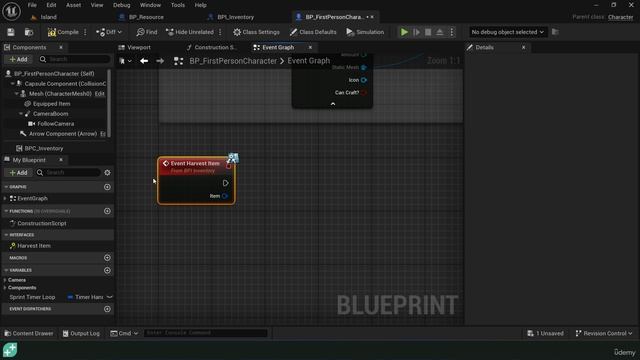The height and width of the screenshot is (360, 640).
Task: Select BP_FirstPersonCharacter (Self) component
Action: click(54, 73)
